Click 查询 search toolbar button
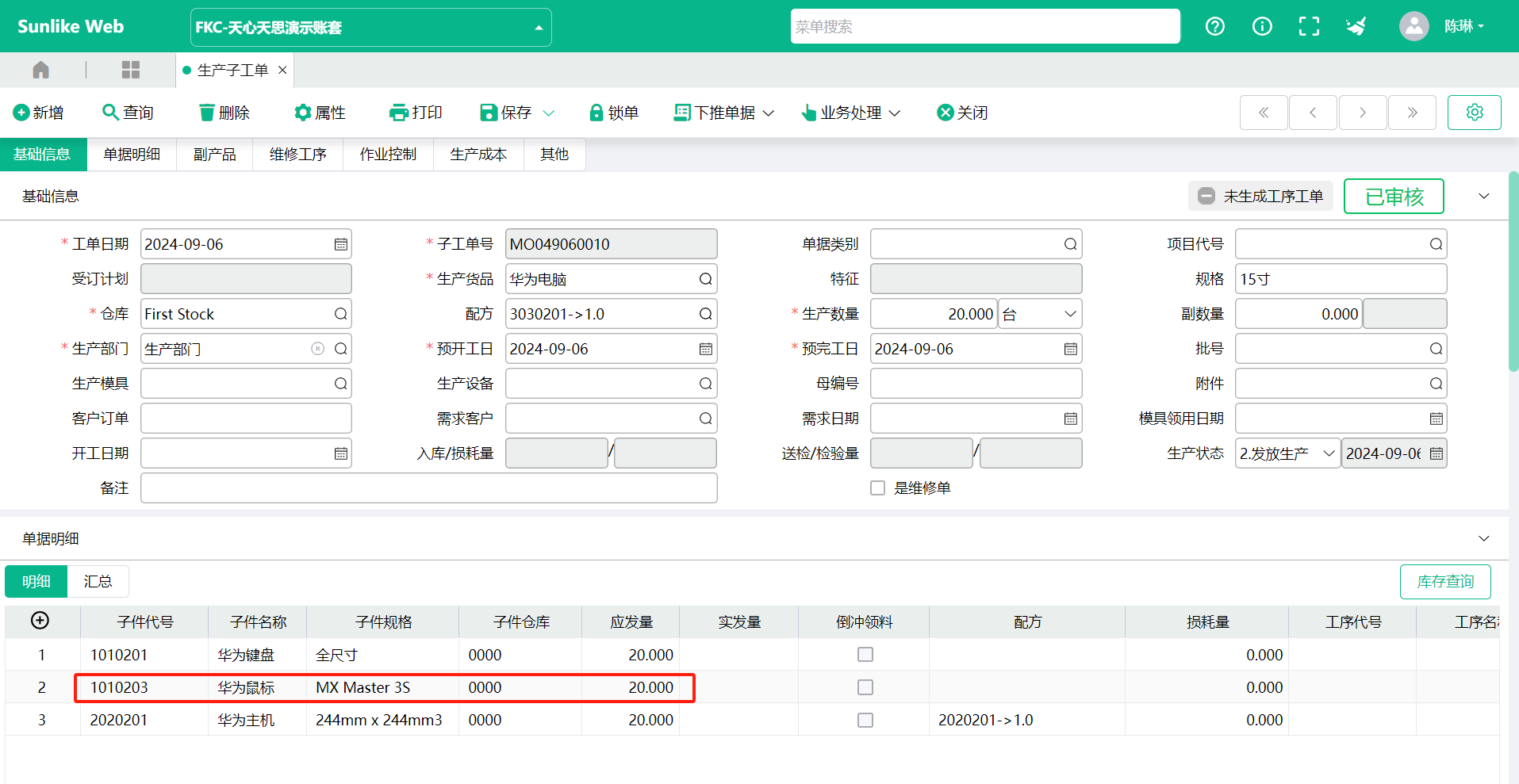1519x784 pixels. tap(129, 113)
